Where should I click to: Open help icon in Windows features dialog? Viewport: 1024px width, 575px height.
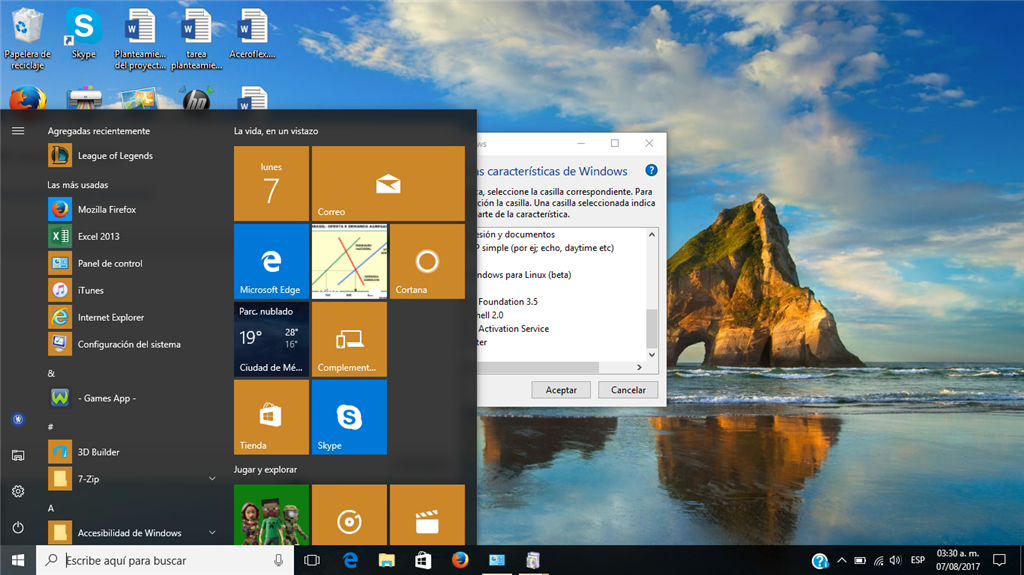pyautogui.click(x=651, y=171)
